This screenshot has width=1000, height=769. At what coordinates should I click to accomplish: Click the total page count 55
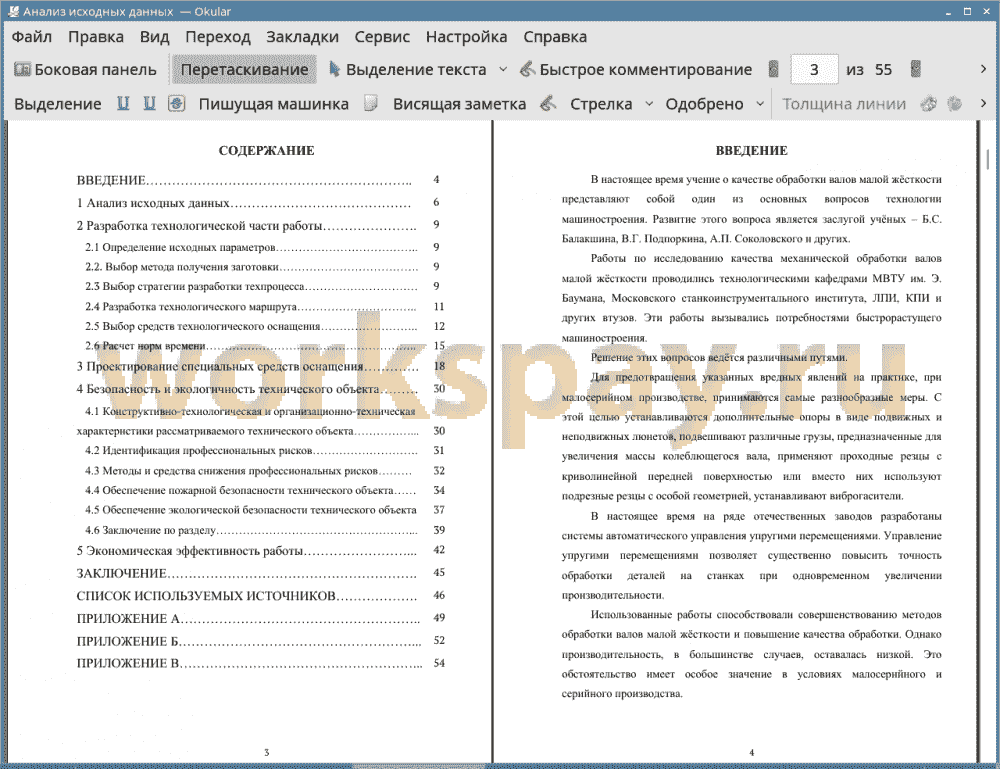883,70
